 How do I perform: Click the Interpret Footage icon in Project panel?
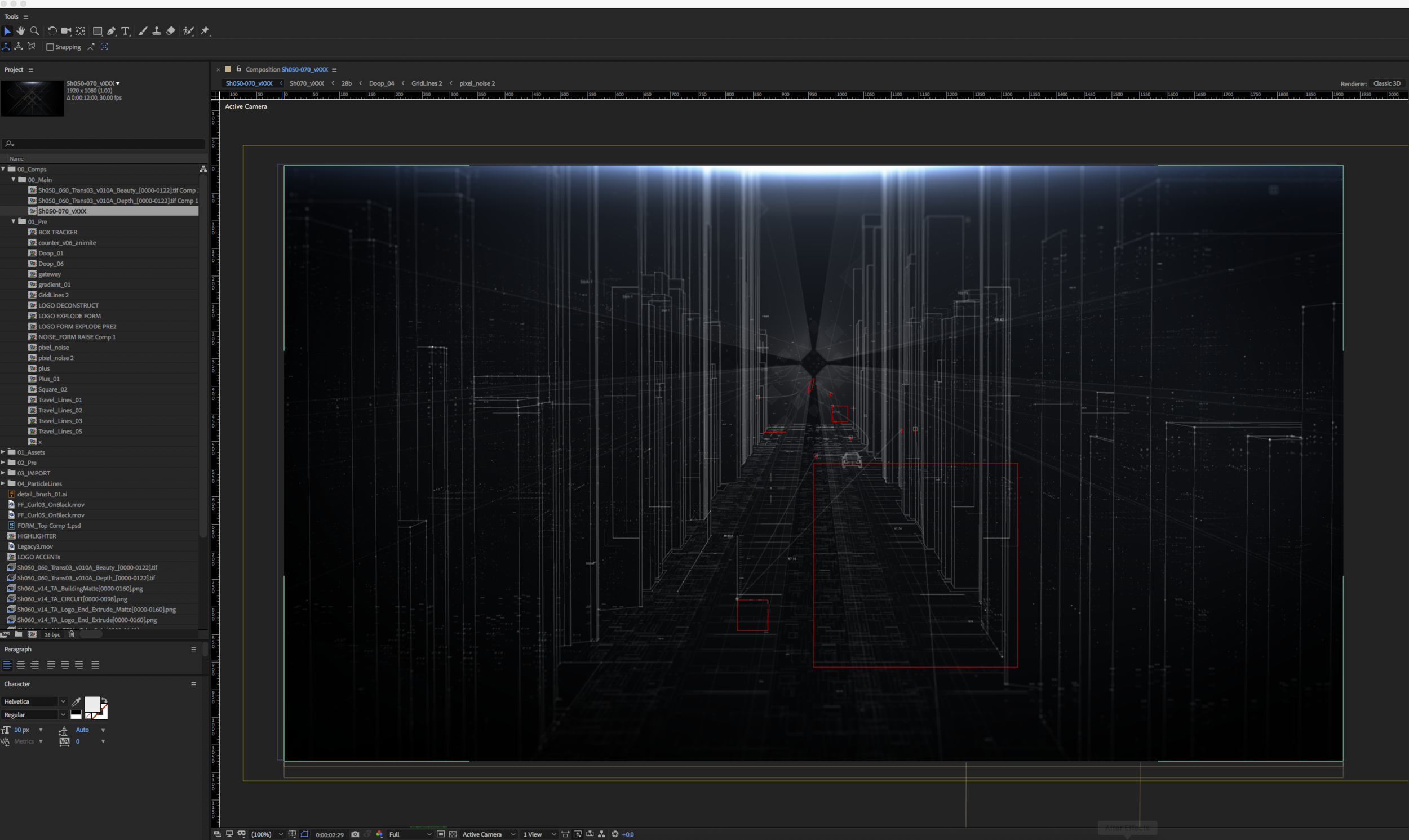6,634
